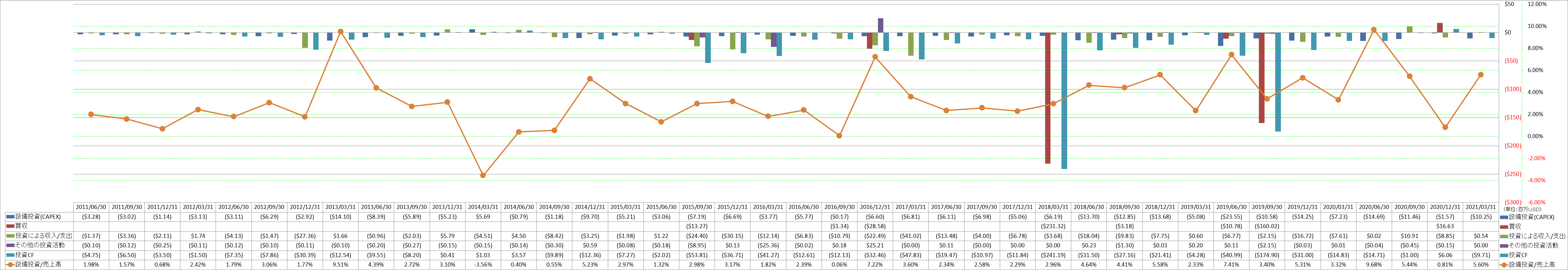
Task: Click the other activities cell showing $0.59
Action: [590, 245]
